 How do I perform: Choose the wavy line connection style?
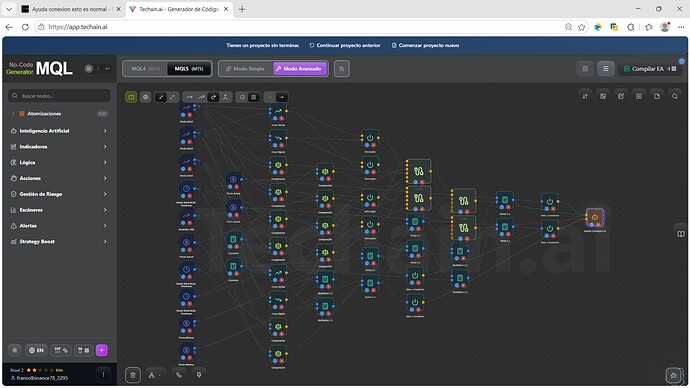[x=202, y=97]
